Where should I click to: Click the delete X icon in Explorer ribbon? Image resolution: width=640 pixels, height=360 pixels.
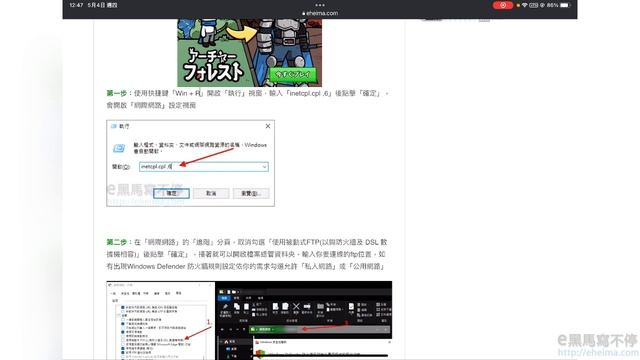pos(296,307)
